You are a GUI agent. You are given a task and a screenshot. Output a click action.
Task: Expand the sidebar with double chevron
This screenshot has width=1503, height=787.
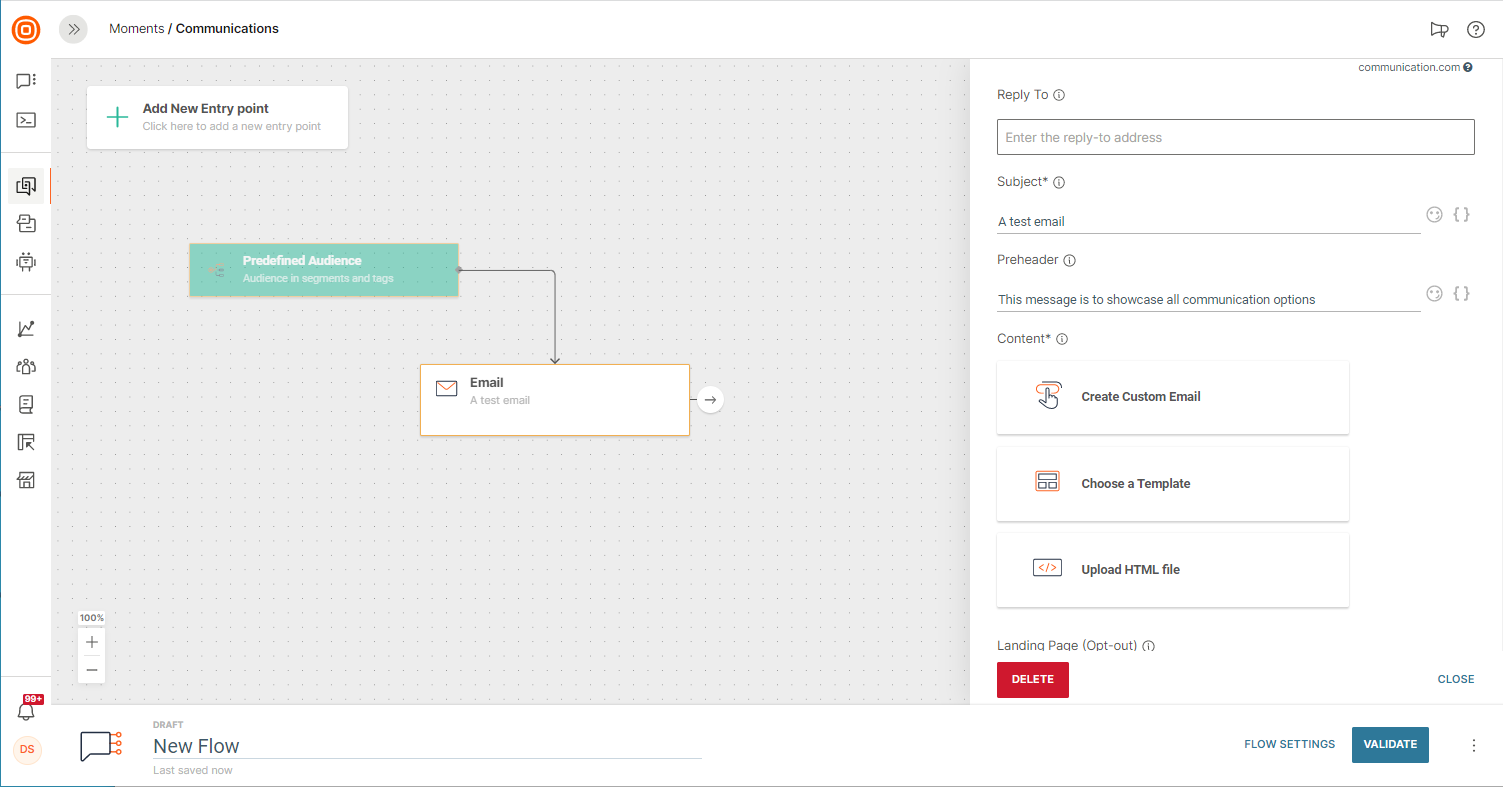pyautogui.click(x=74, y=29)
